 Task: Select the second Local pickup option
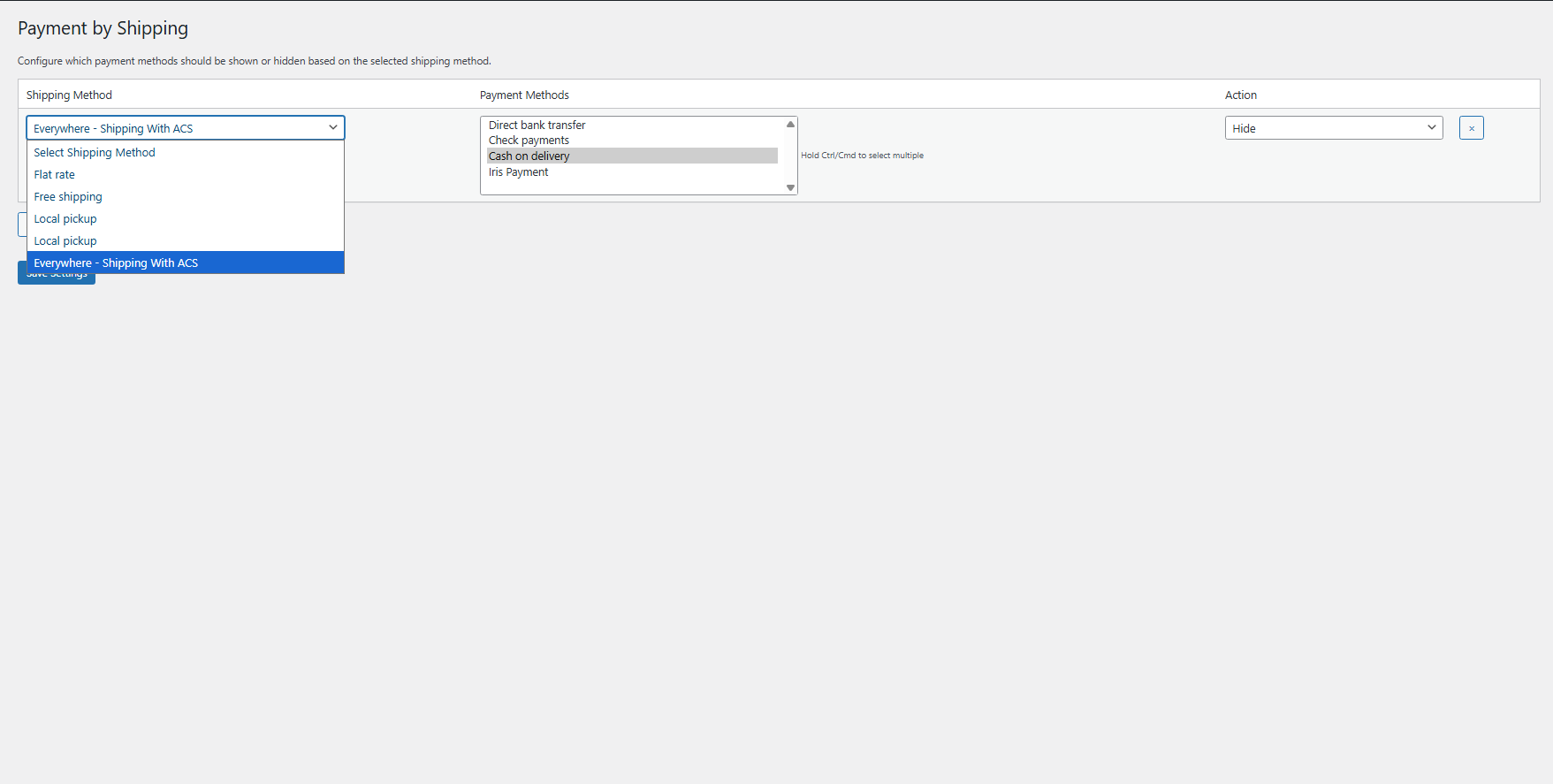(65, 241)
